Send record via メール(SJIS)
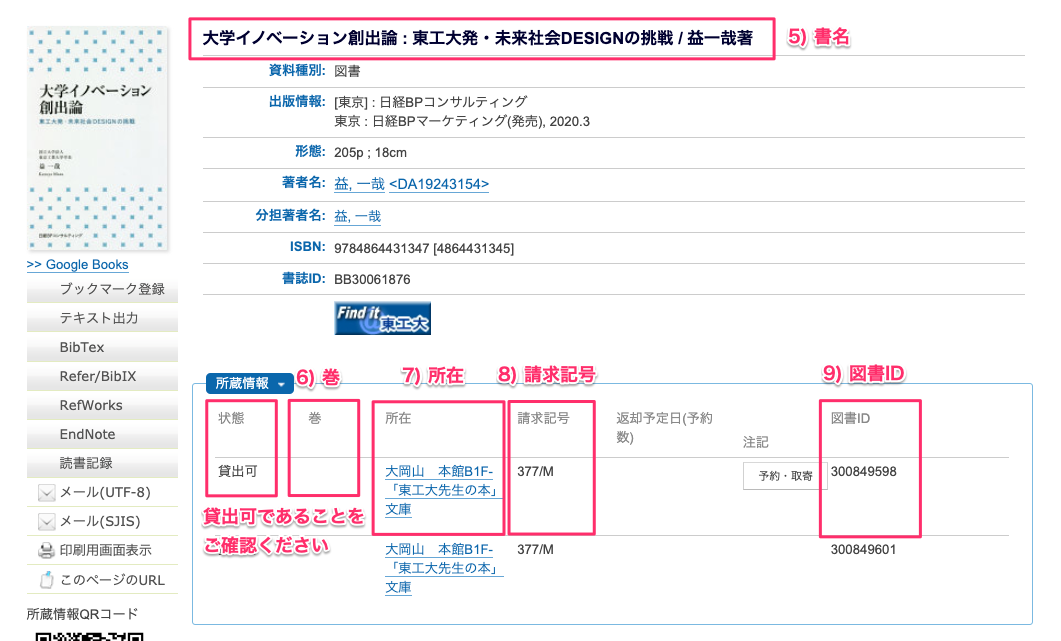 tap(100, 522)
